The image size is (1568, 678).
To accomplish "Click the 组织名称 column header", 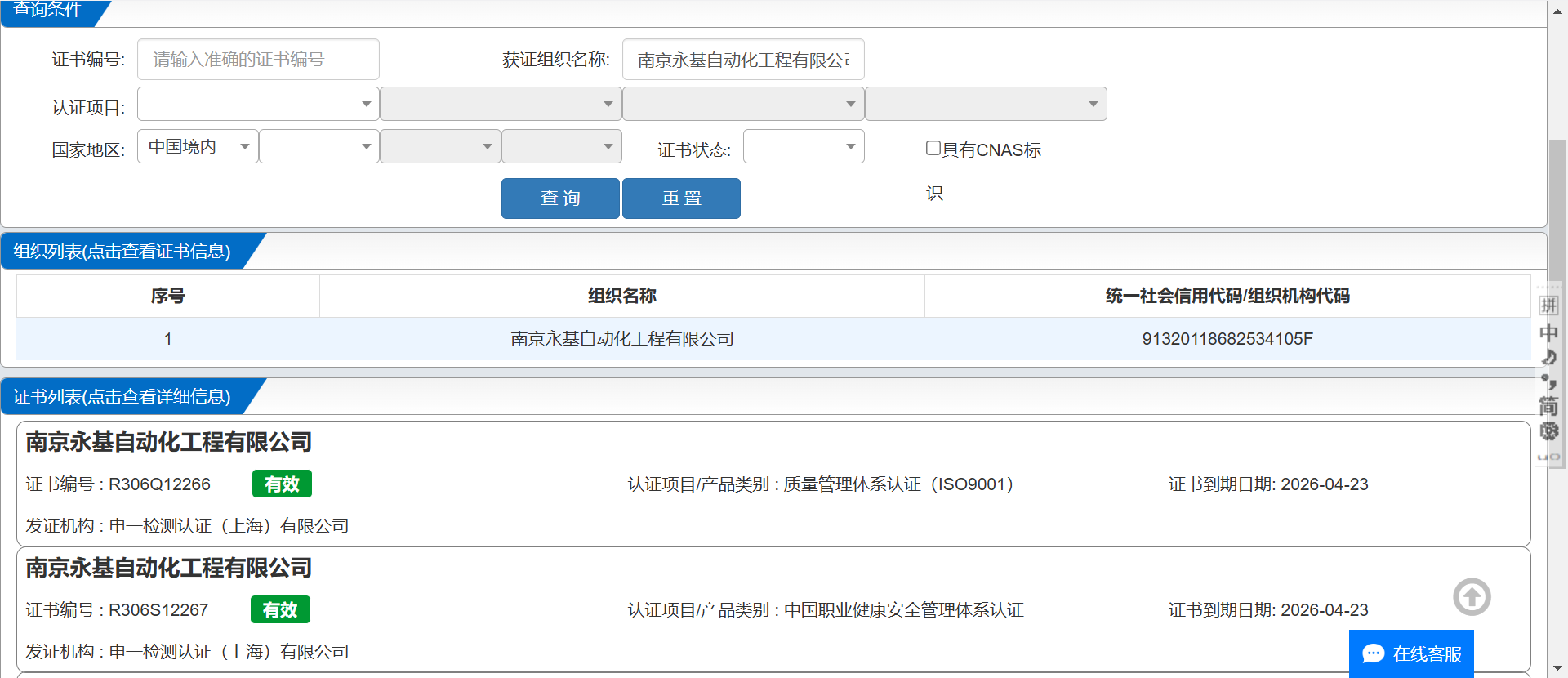I will point(622,296).
